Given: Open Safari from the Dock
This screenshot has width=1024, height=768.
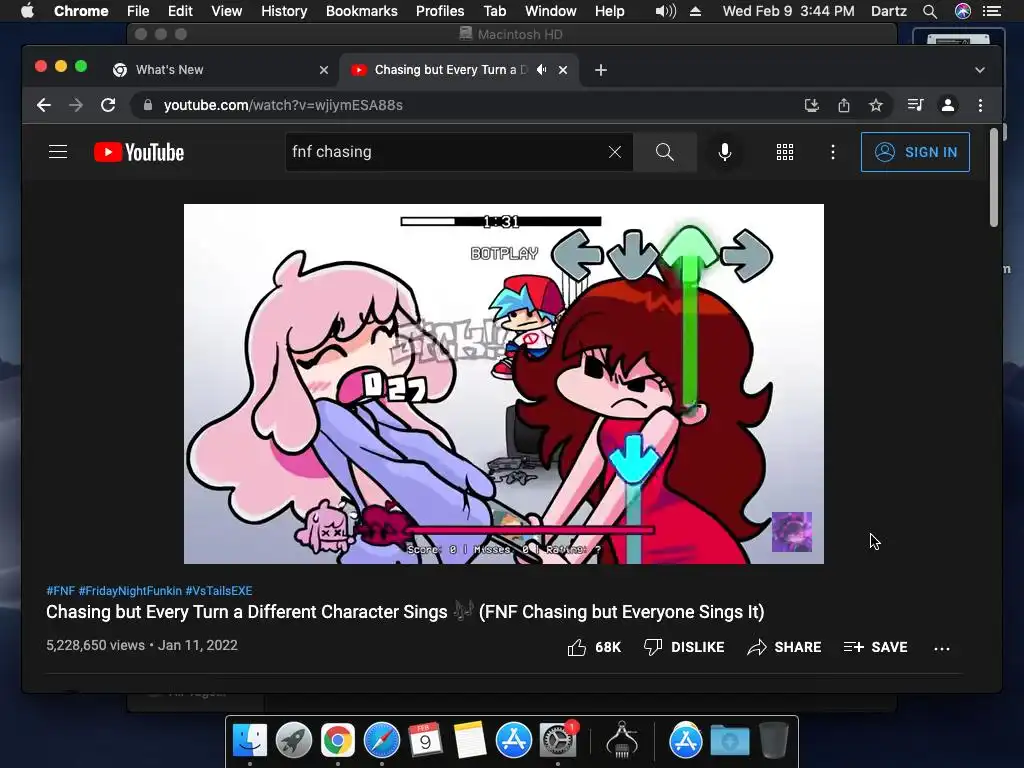Looking at the screenshot, I should pos(381,740).
